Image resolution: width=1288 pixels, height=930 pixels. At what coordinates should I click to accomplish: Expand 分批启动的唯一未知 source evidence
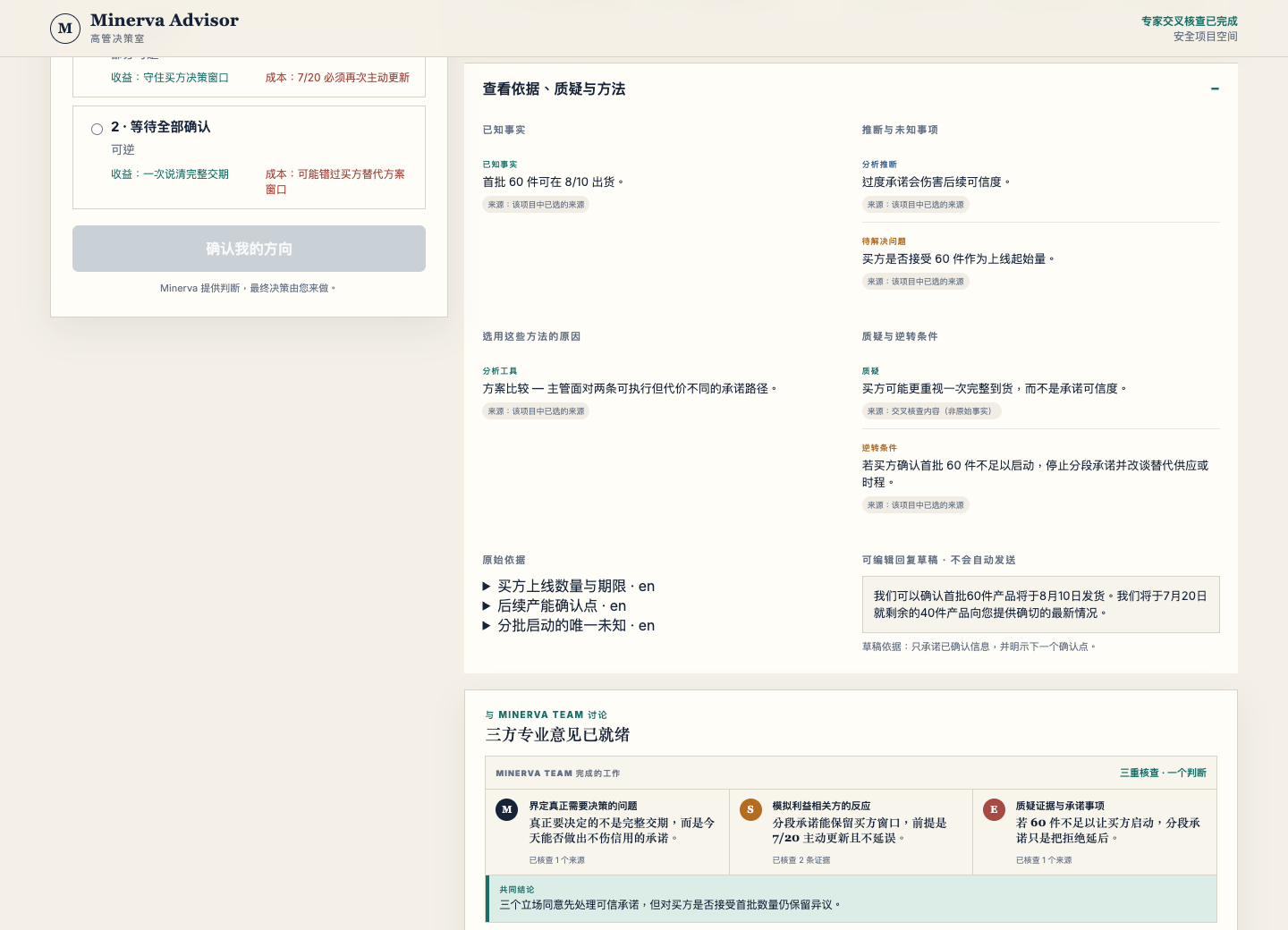569,625
